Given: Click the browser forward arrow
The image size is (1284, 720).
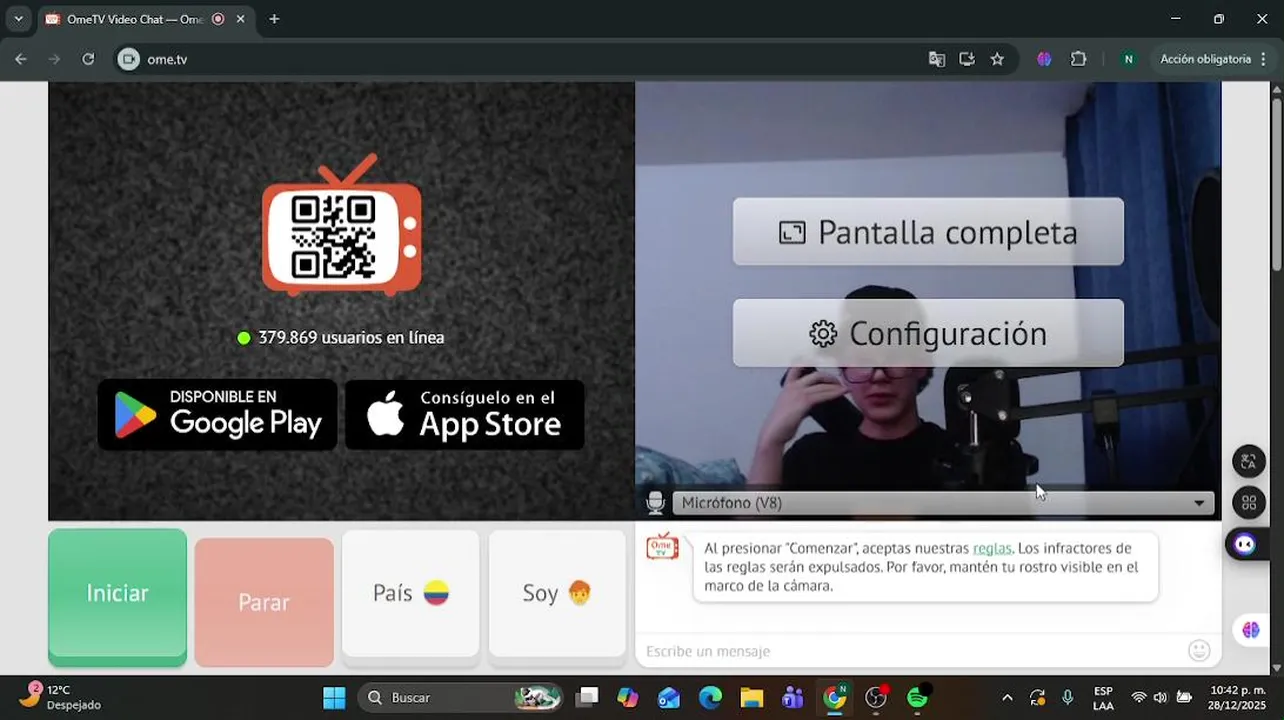Looking at the screenshot, I should click(54, 59).
